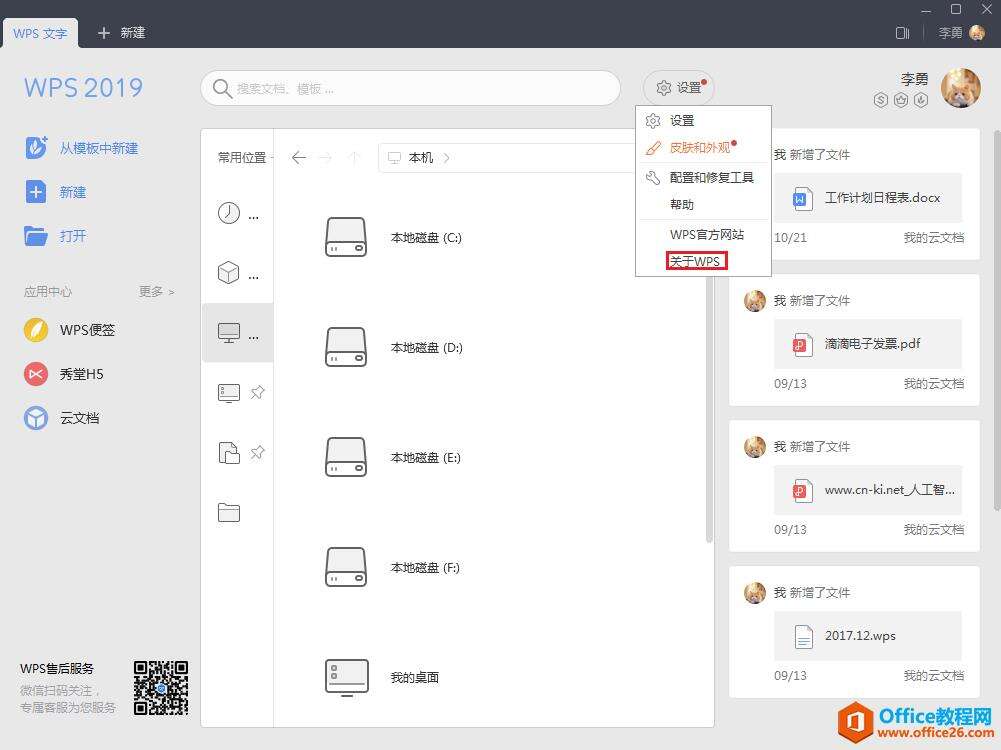Launch WPS便签 app
The height and width of the screenshot is (750, 1001).
(x=70, y=330)
